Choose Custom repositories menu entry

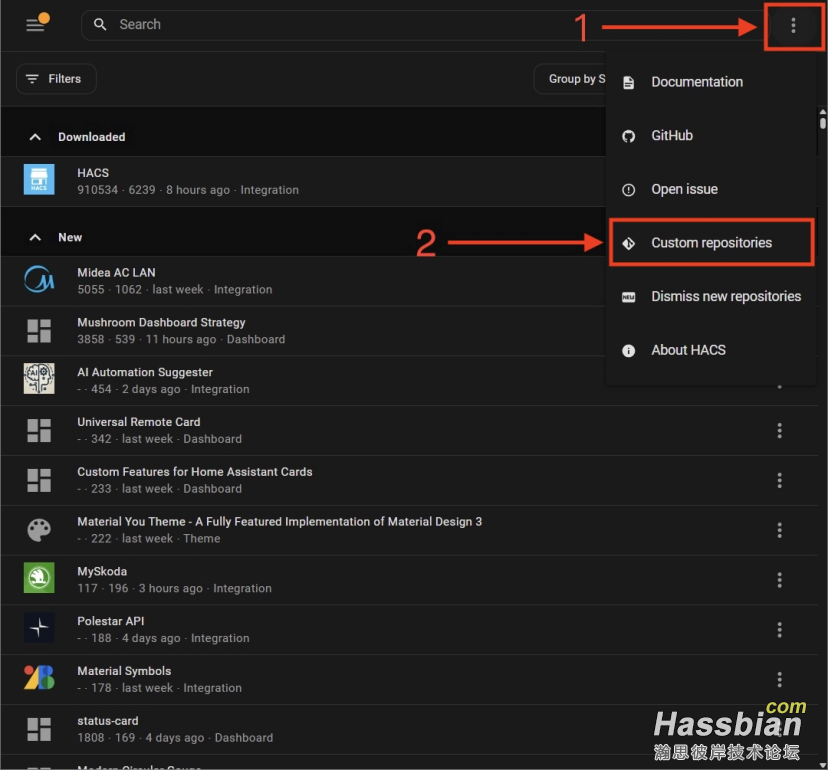711,243
